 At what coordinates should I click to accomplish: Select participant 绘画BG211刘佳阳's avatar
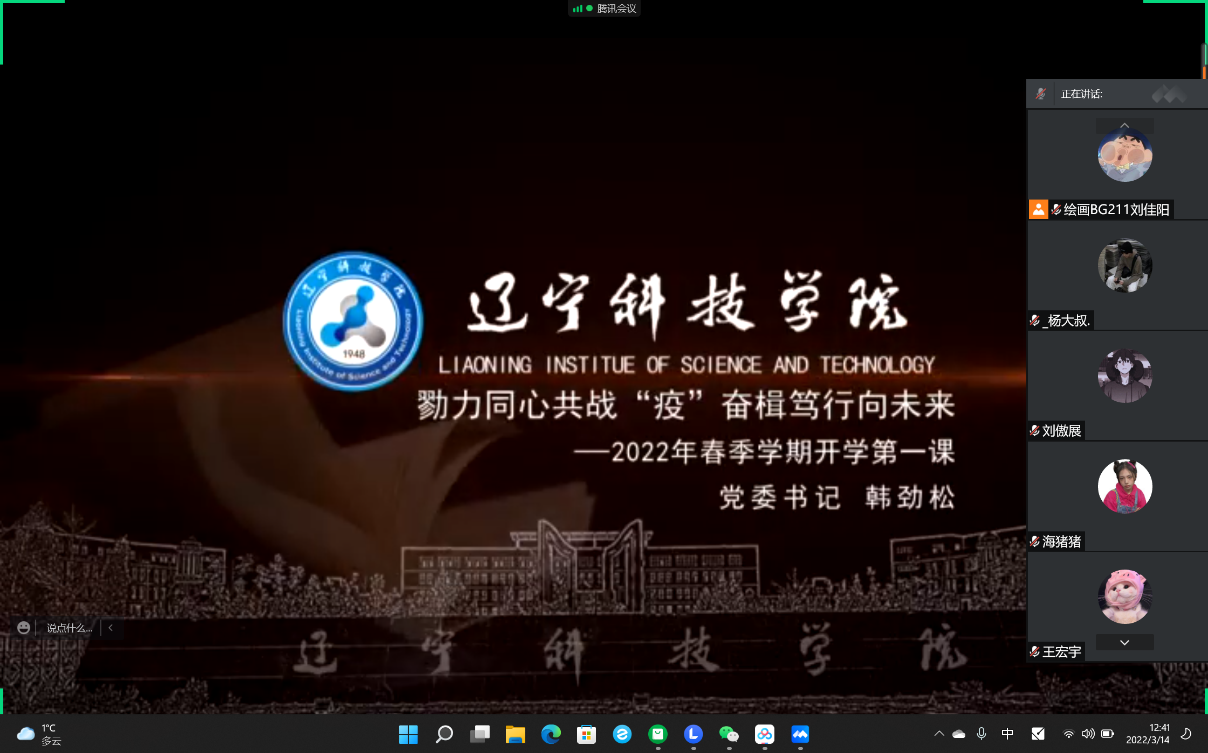[1125, 155]
